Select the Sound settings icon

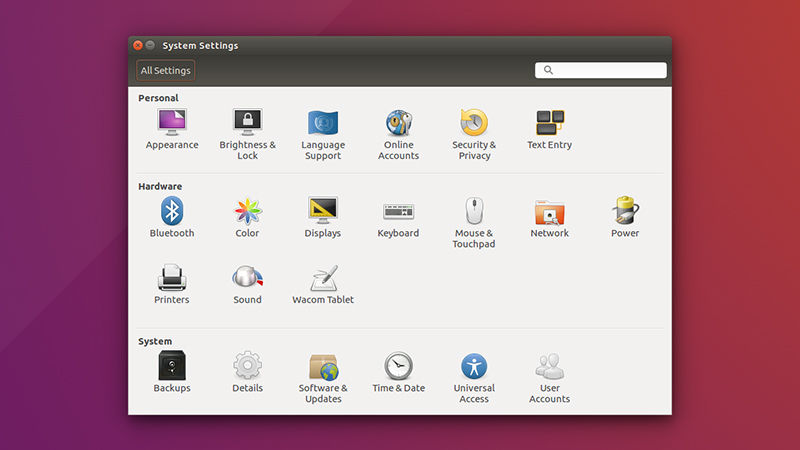pos(247,278)
